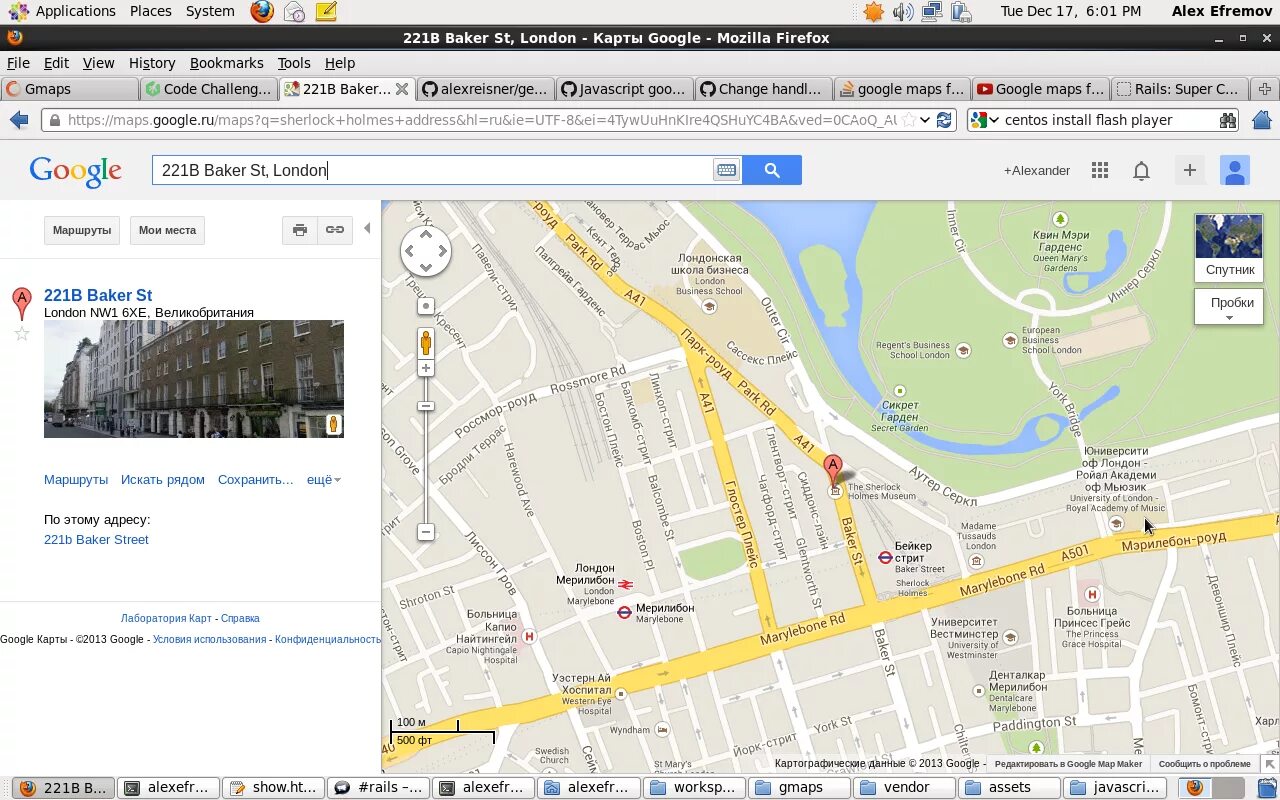Open the Edit menu

56,62
